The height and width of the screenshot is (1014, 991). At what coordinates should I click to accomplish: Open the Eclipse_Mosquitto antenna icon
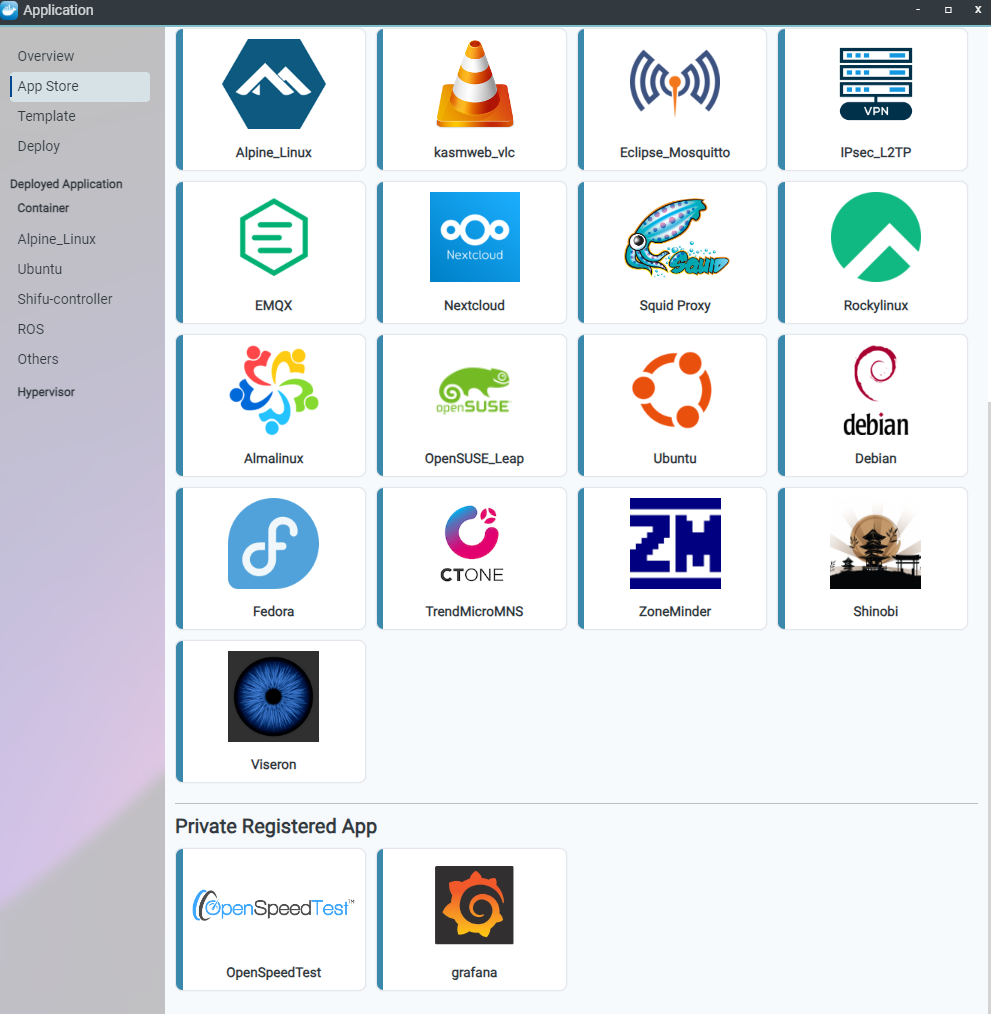[x=675, y=83]
